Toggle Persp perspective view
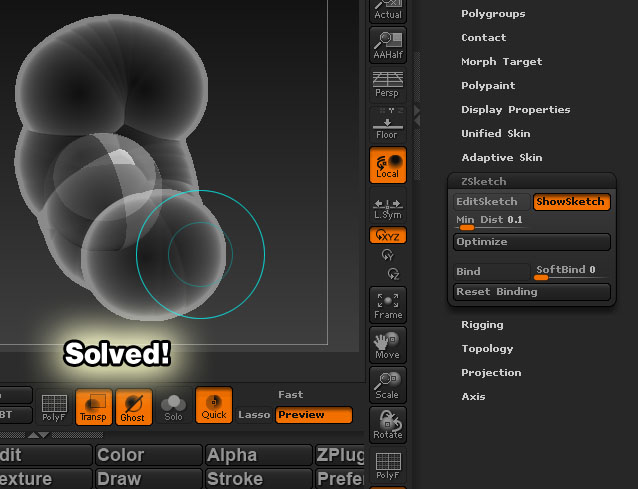638x489 pixels. (x=387, y=84)
